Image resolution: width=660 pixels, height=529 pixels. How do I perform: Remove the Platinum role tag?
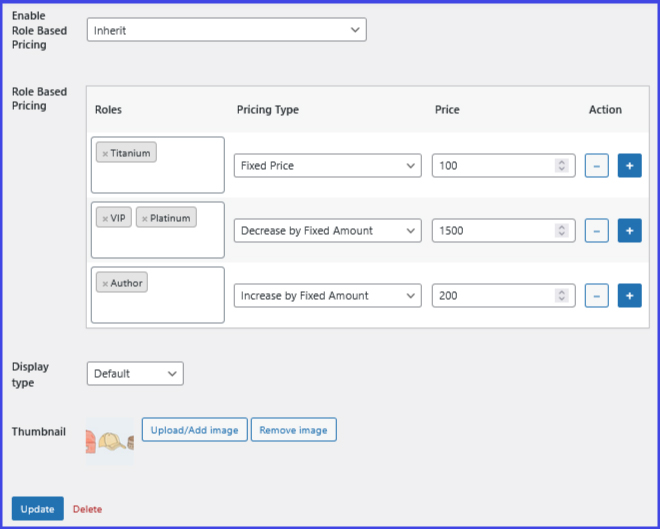144,218
